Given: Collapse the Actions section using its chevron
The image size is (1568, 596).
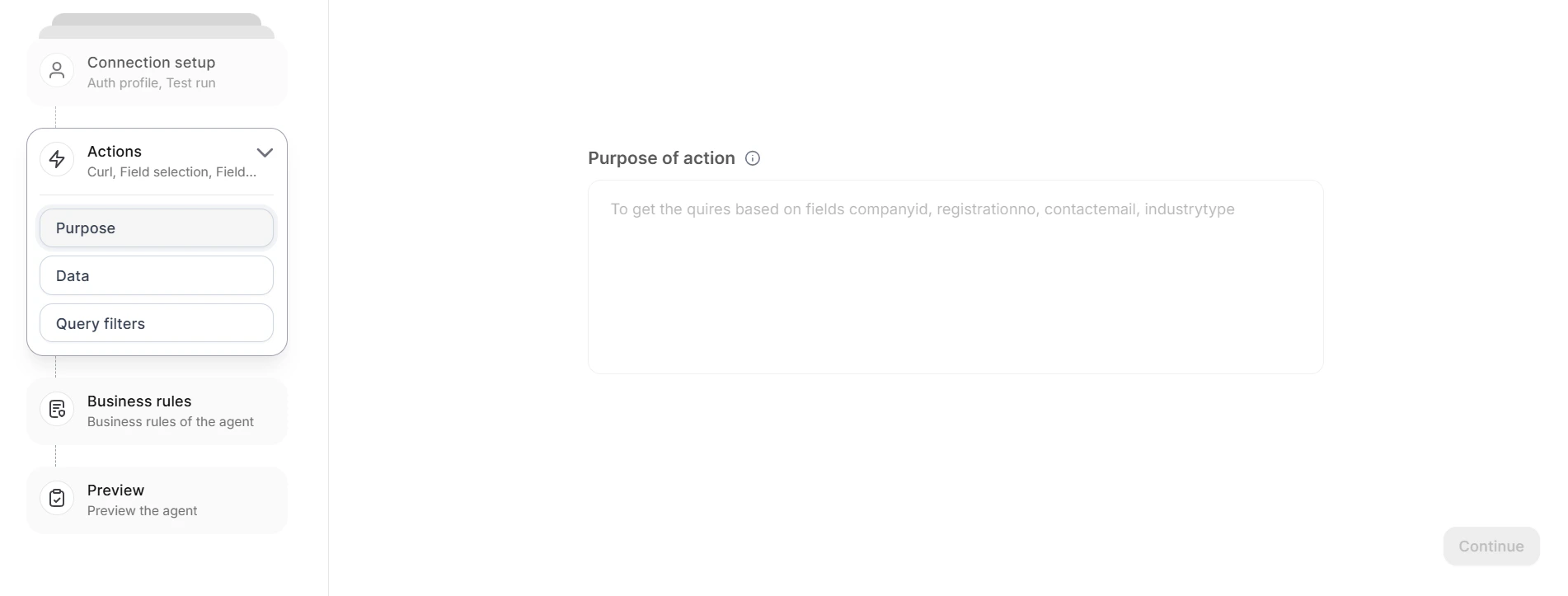Looking at the screenshot, I should 265,153.
